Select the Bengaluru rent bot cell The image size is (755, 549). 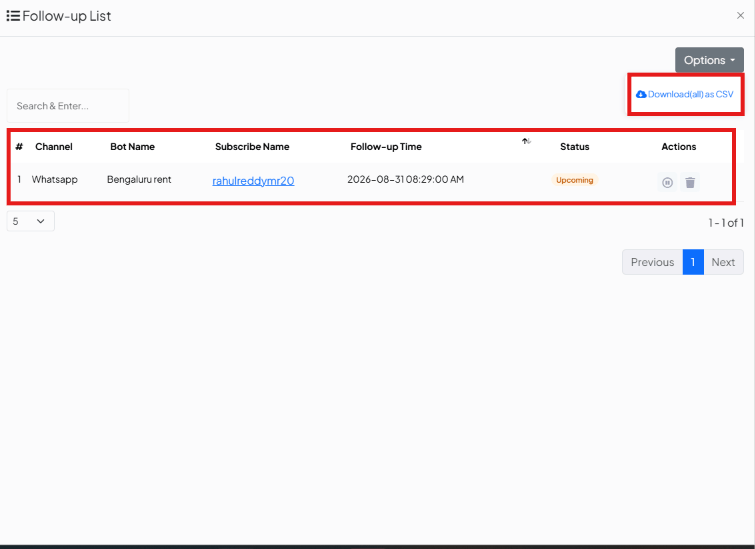(x=139, y=180)
